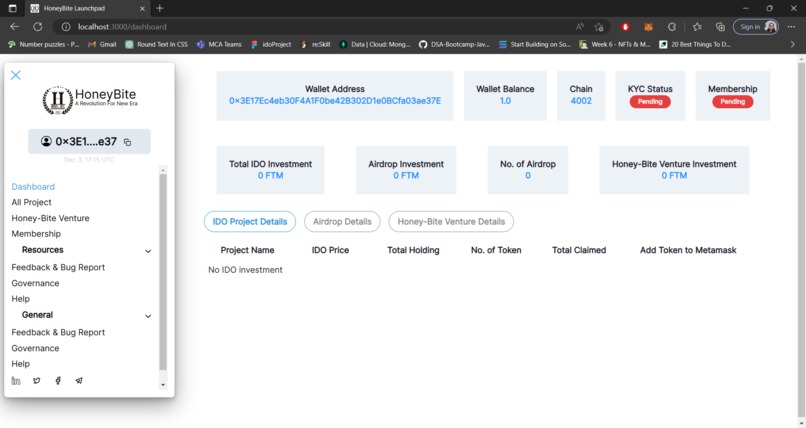Open the Gmail bookmark
The height and width of the screenshot is (428, 806).
(x=102, y=45)
